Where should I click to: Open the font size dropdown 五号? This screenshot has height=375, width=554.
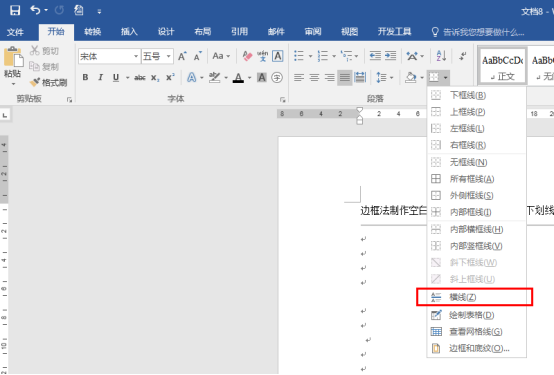click(x=169, y=56)
